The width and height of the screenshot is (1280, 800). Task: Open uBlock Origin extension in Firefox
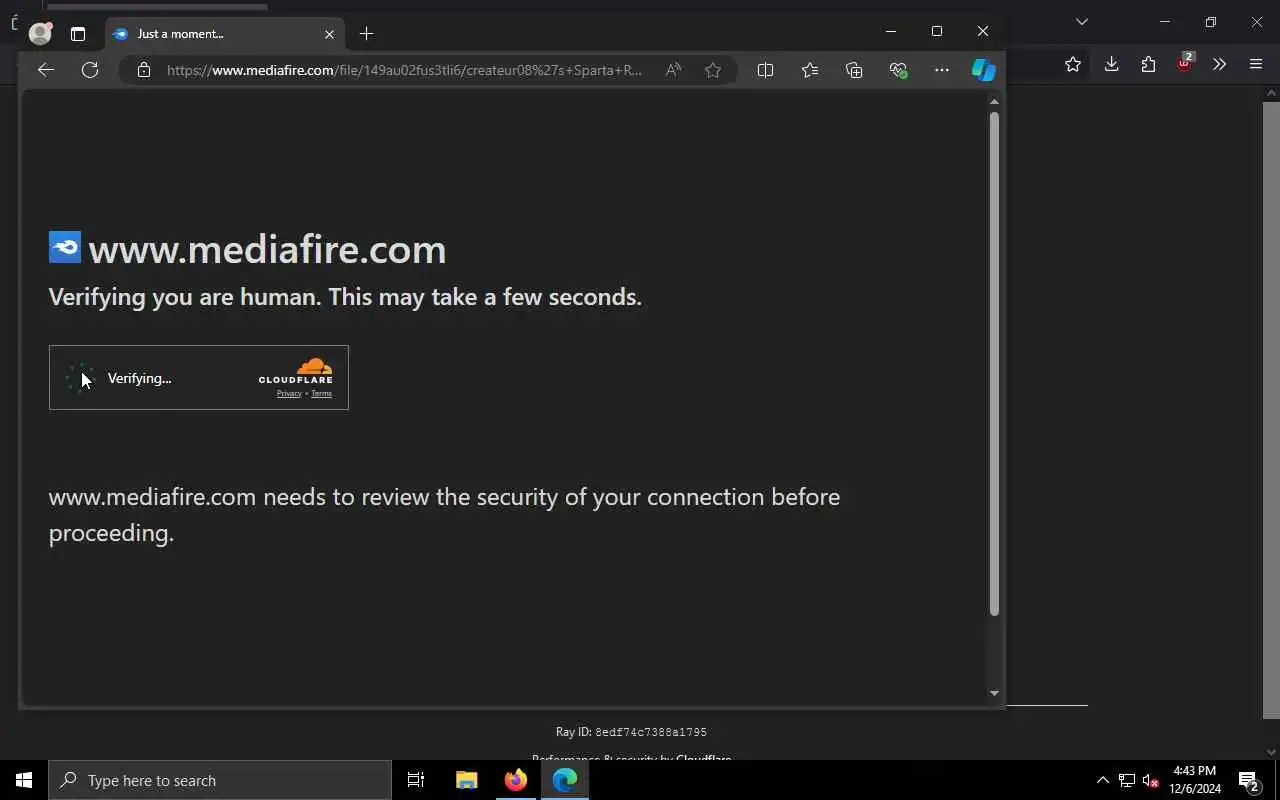pyautogui.click(x=1185, y=63)
